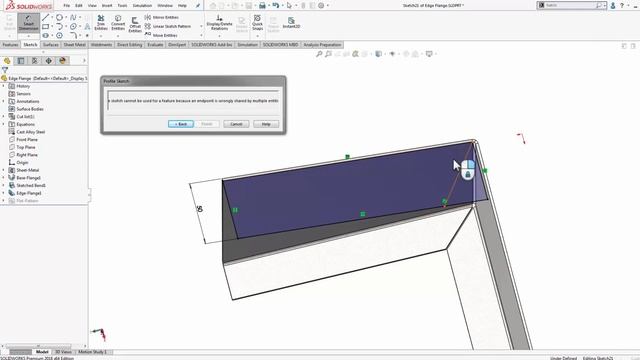
Task: Open the Motion Study 1 tab
Action: coord(92,352)
